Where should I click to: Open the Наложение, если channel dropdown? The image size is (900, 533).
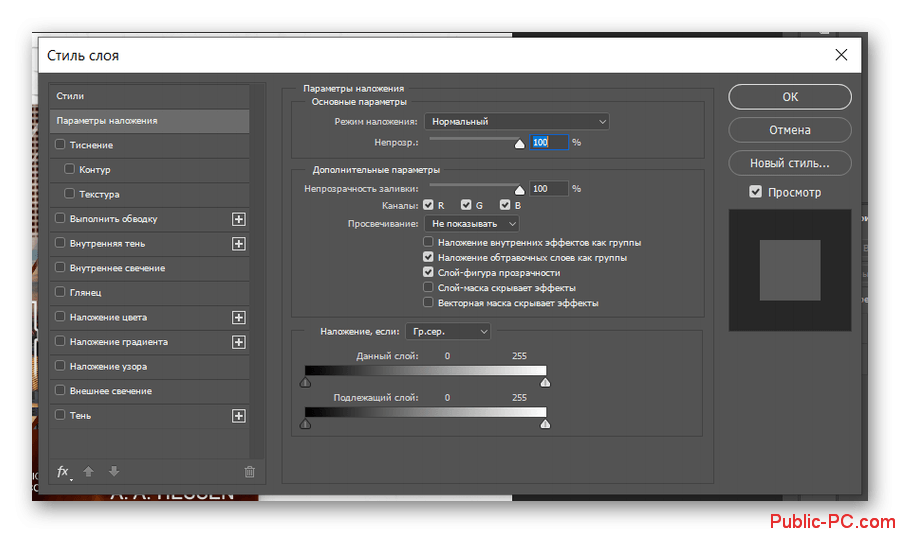click(x=448, y=332)
